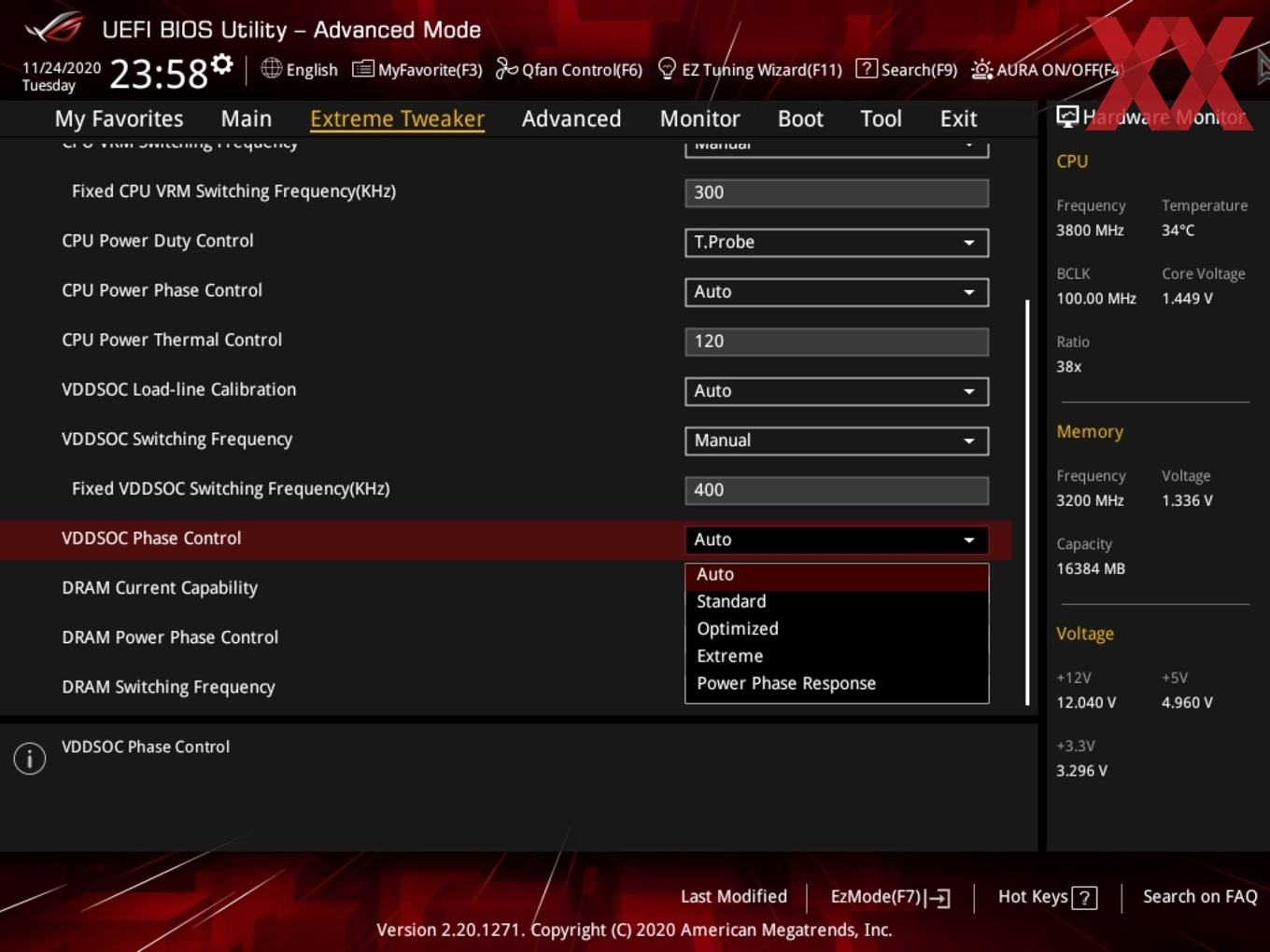1270x952 pixels.
Task: Select VDDSOC Load-line Calibration label
Action: point(178,389)
